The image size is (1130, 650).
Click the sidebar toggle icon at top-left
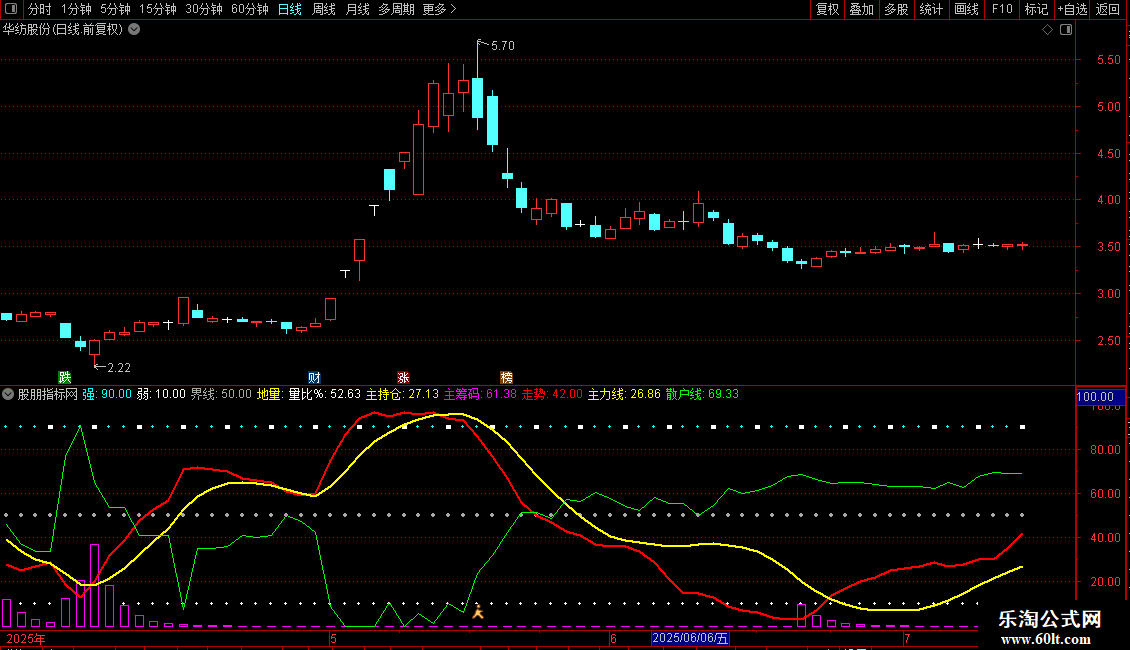(11, 9)
